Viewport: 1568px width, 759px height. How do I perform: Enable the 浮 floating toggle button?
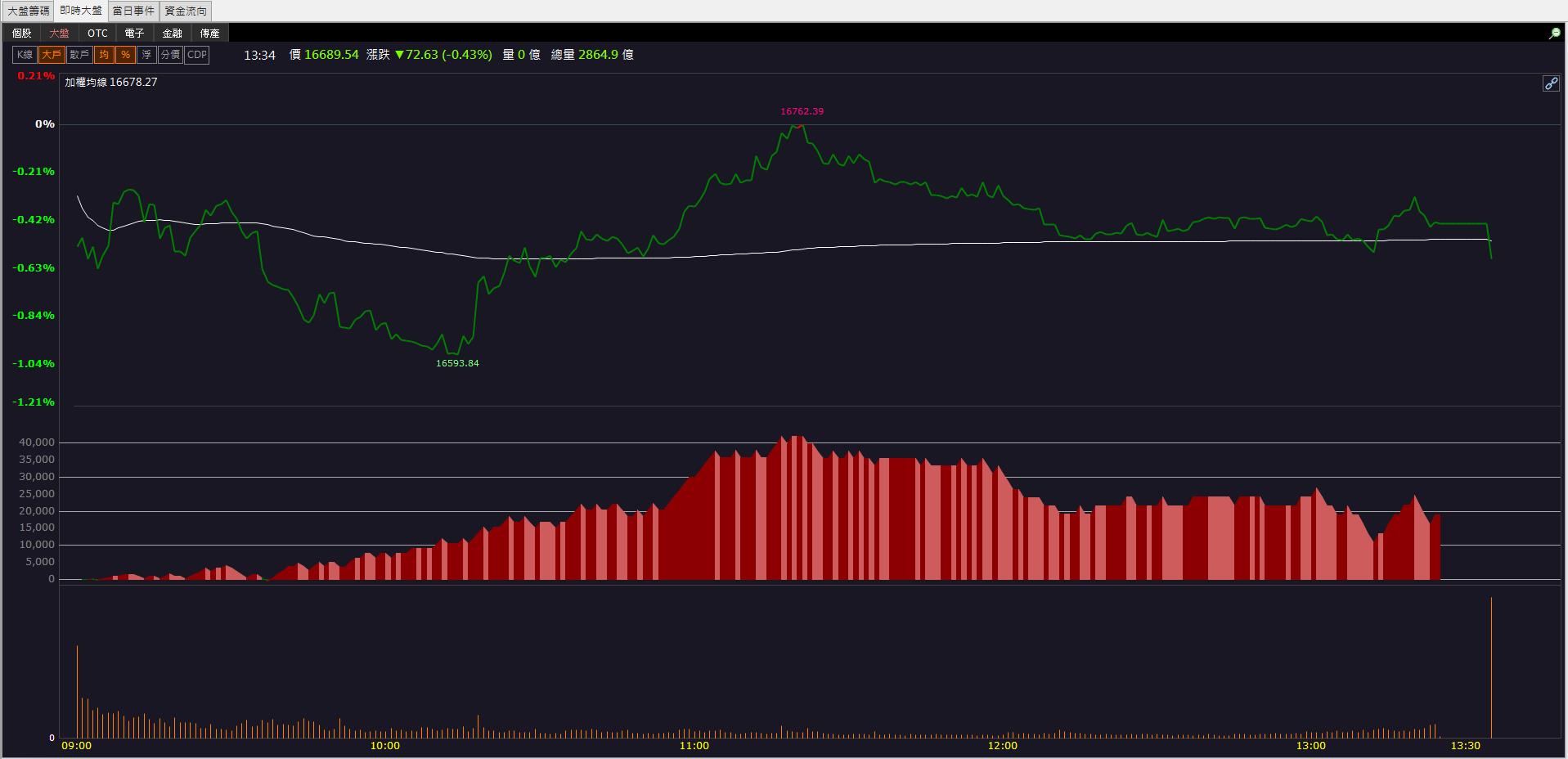[146, 55]
